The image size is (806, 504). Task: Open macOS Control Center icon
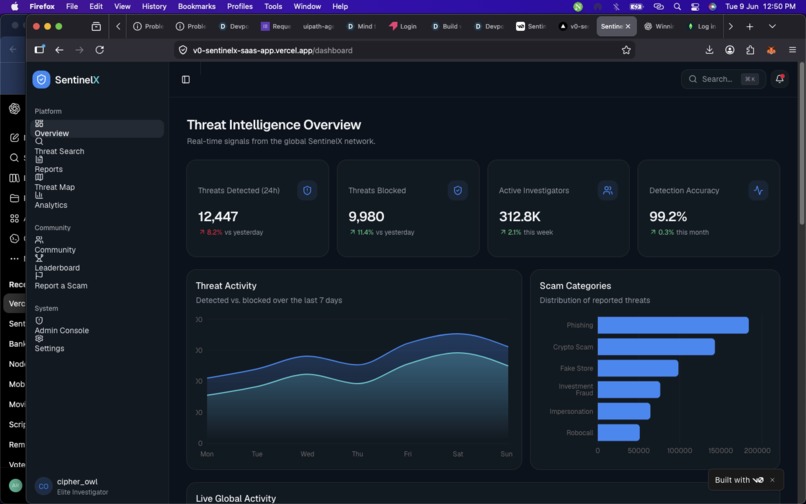[695, 7]
